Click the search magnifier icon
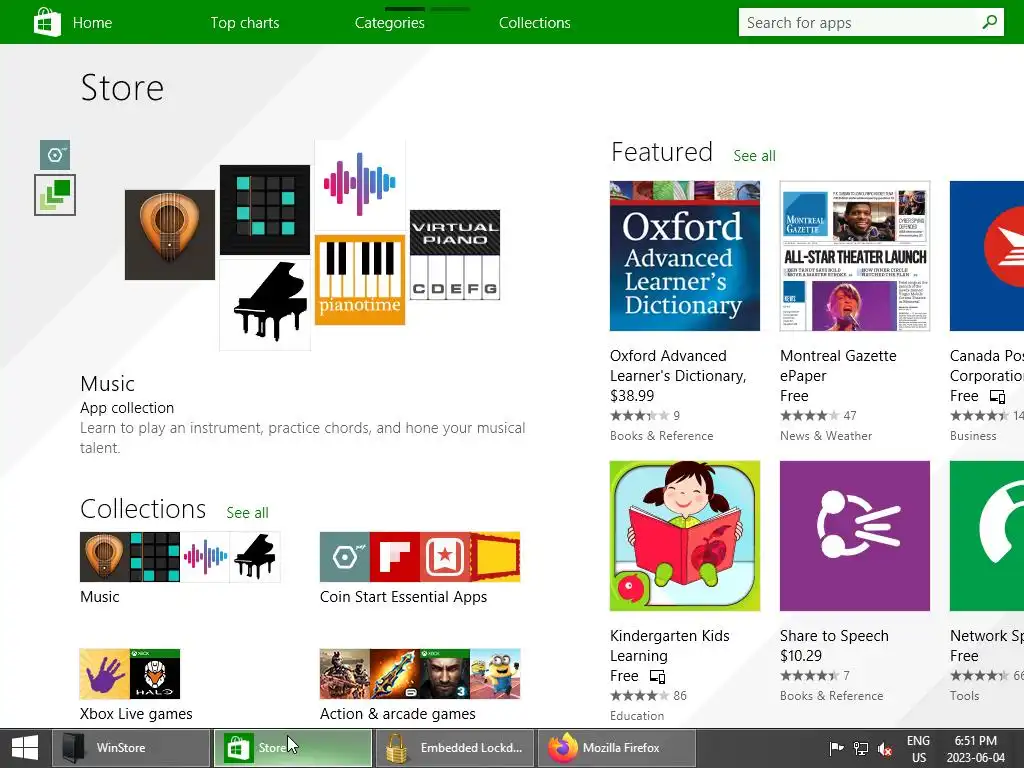The height and width of the screenshot is (768, 1024). [989, 22]
